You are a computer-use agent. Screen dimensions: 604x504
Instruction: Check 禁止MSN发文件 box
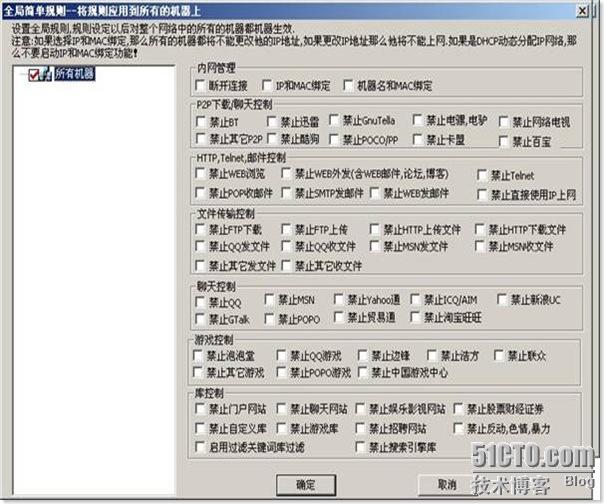click(x=374, y=246)
